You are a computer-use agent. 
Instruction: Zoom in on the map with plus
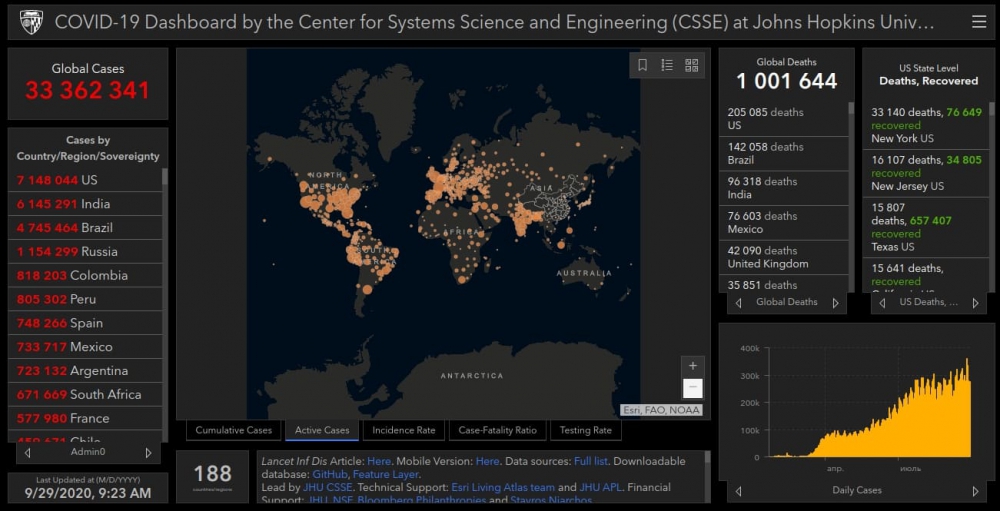tap(692, 366)
